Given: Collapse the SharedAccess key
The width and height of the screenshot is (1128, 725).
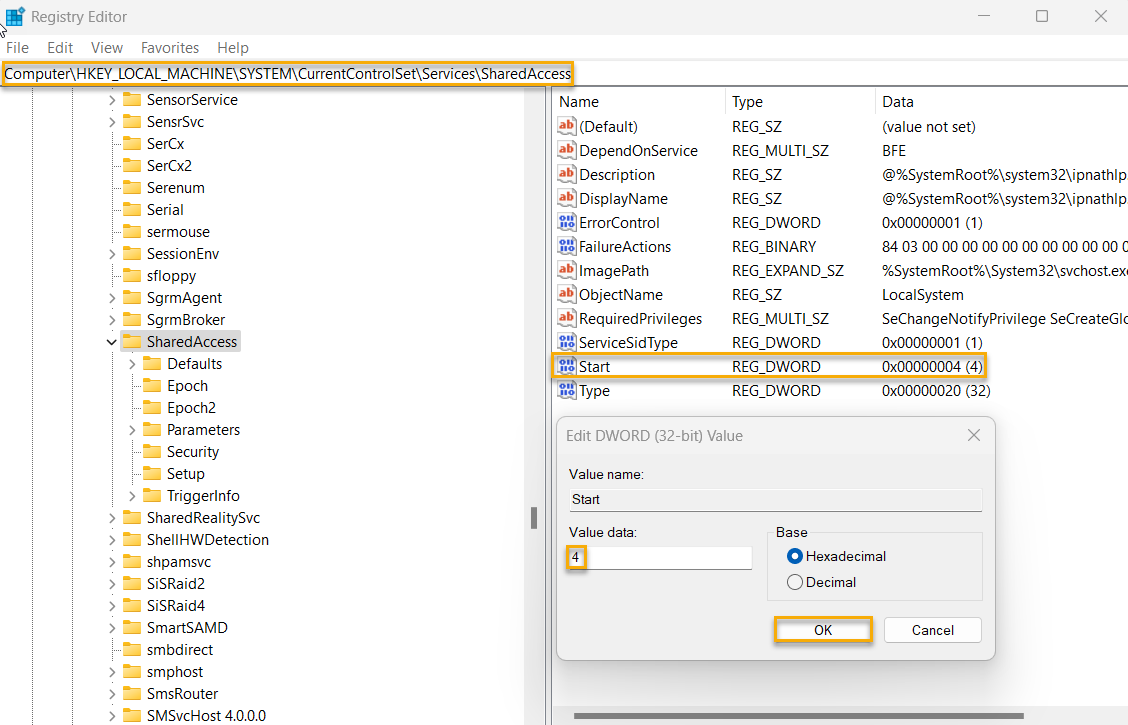Looking at the screenshot, I should (111, 342).
